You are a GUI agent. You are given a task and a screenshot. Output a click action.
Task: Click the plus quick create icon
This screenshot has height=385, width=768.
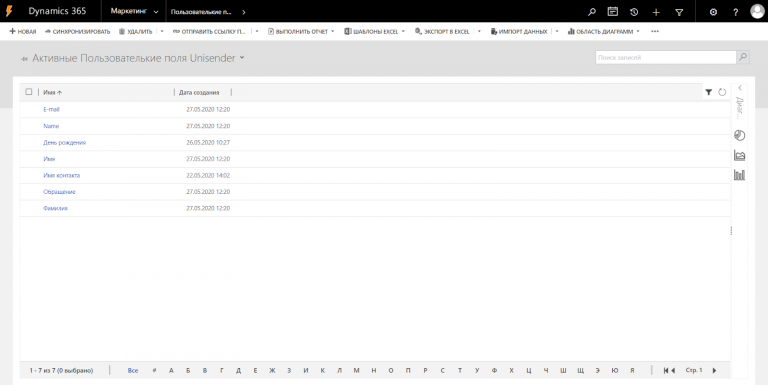tap(656, 12)
